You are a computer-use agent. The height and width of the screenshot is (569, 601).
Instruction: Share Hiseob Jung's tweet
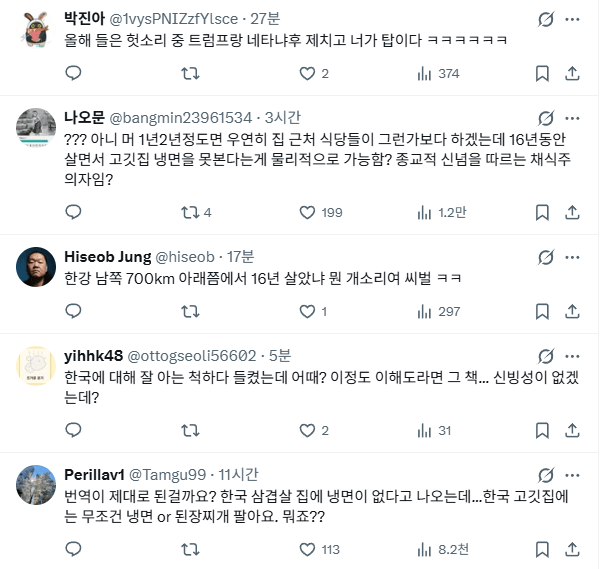tap(573, 312)
